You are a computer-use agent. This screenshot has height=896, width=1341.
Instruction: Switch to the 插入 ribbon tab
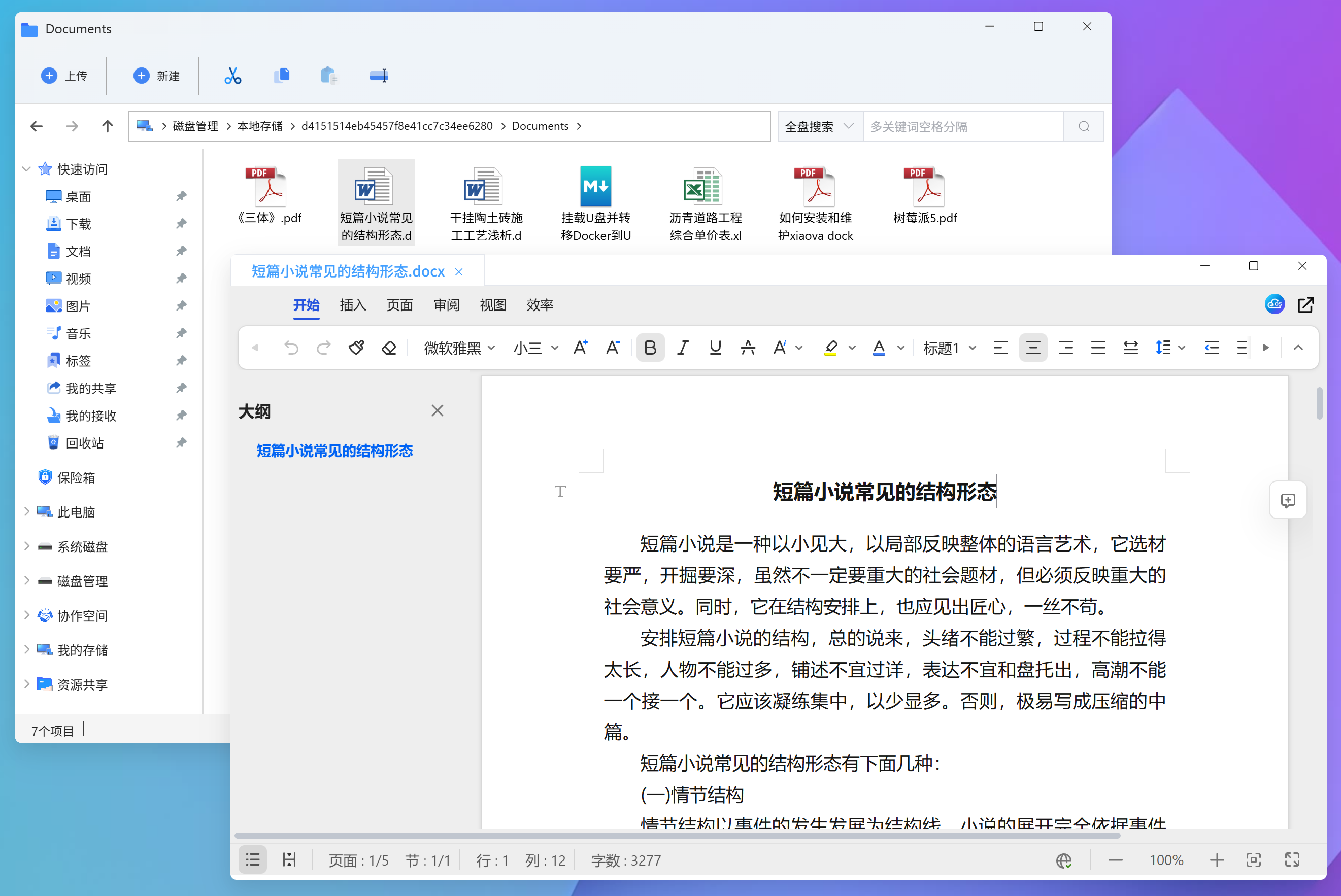click(353, 305)
